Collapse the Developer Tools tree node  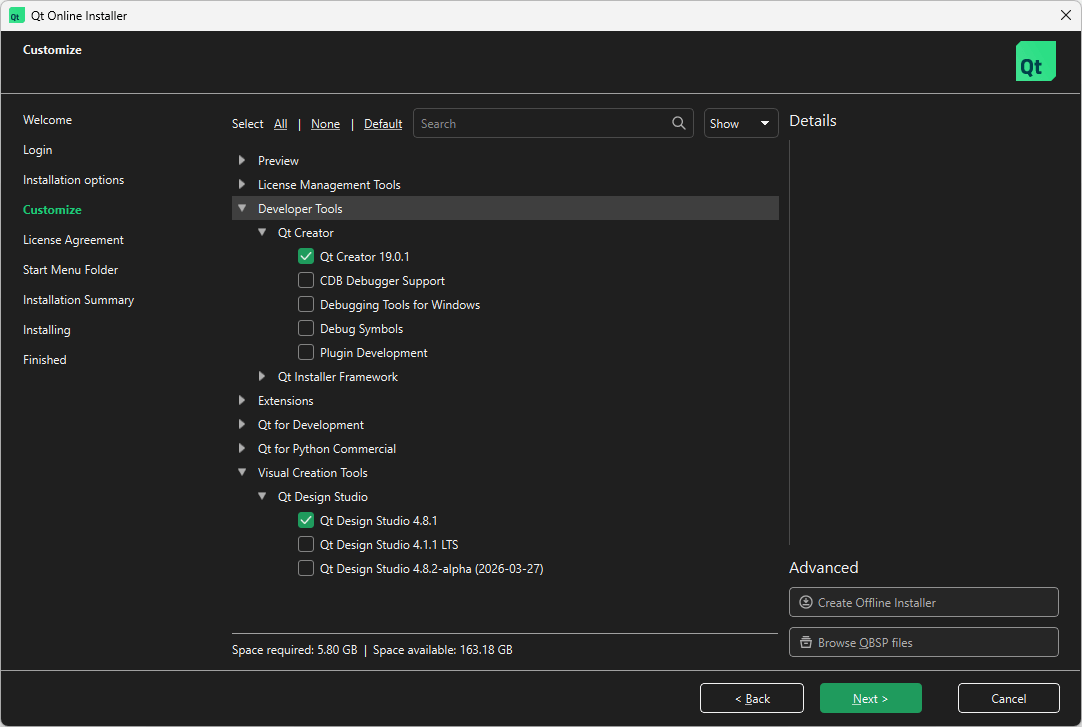click(242, 208)
